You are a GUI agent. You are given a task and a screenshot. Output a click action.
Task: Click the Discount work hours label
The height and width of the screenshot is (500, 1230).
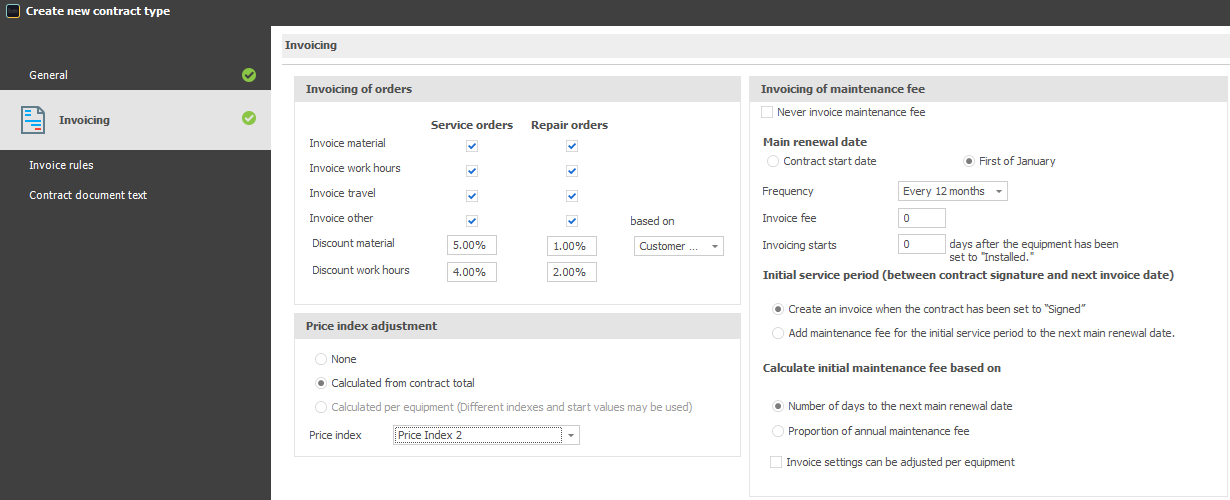pyautogui.click(x=361, y=270)
